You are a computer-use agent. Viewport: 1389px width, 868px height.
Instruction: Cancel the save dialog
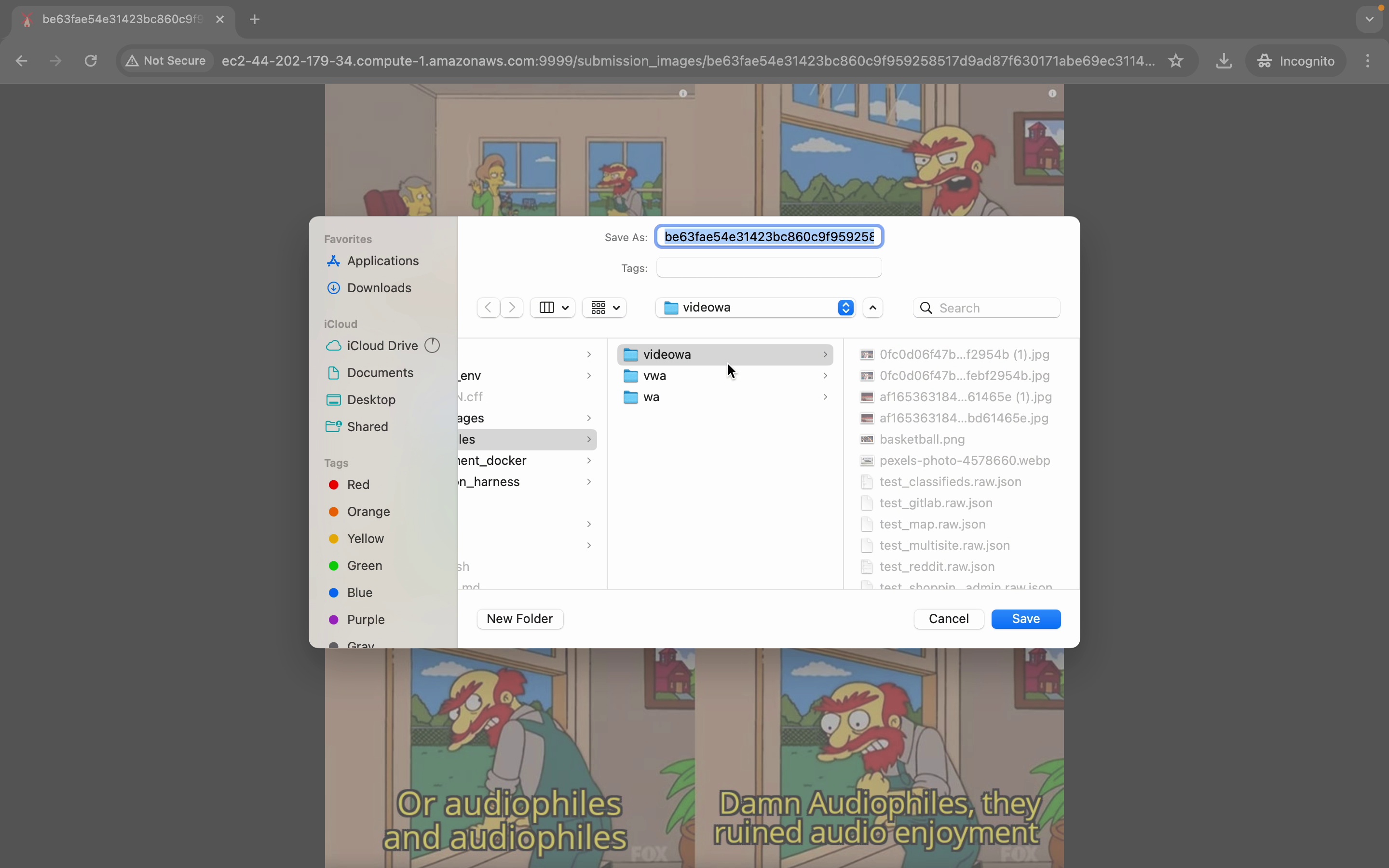(948, 619)
